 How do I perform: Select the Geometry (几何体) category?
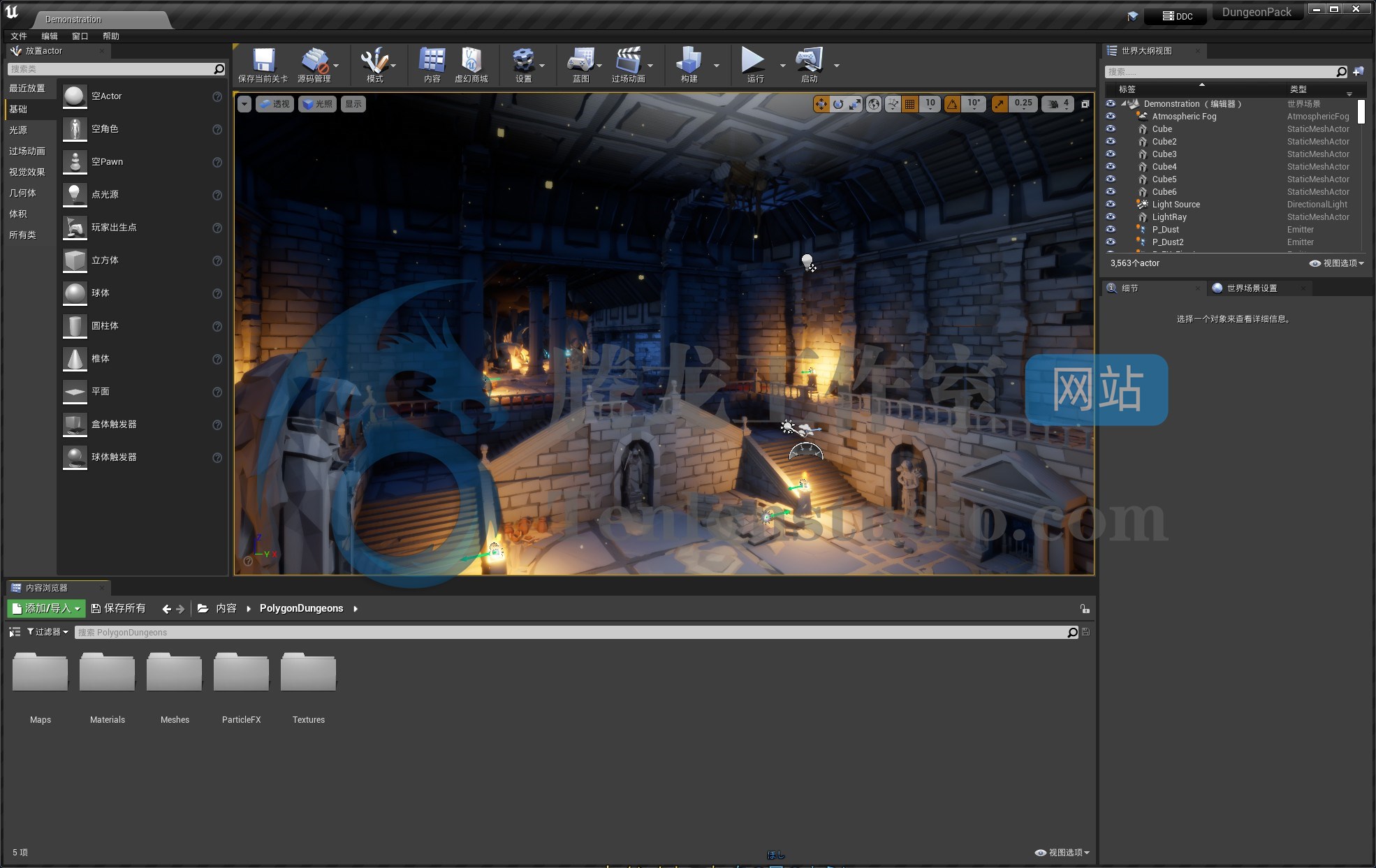pos(22,193)
